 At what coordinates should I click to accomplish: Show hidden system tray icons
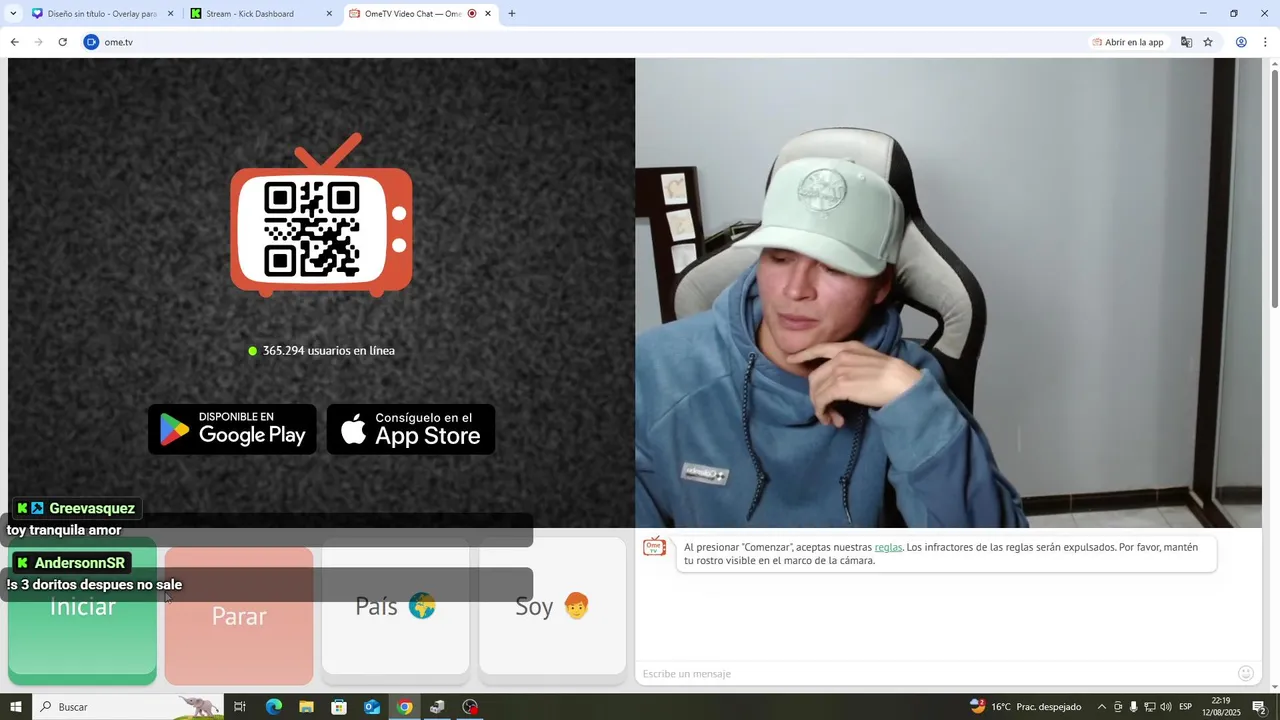[1102, 707]
